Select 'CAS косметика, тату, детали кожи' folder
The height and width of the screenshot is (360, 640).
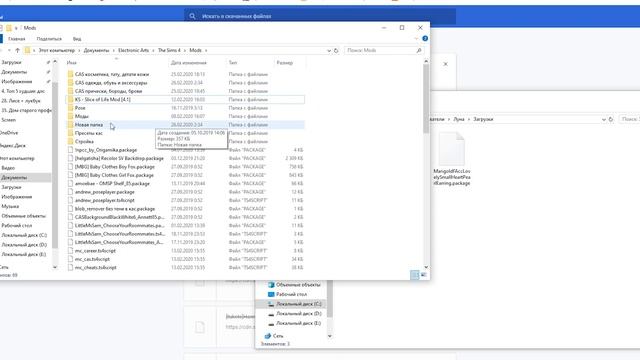point(185,74)
